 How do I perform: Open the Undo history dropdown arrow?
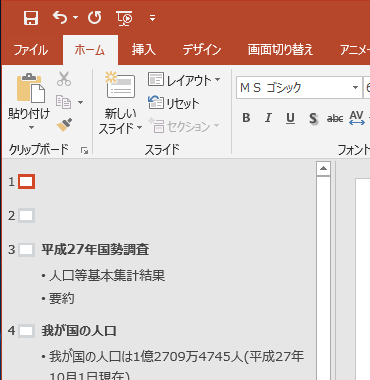(76, 18)
